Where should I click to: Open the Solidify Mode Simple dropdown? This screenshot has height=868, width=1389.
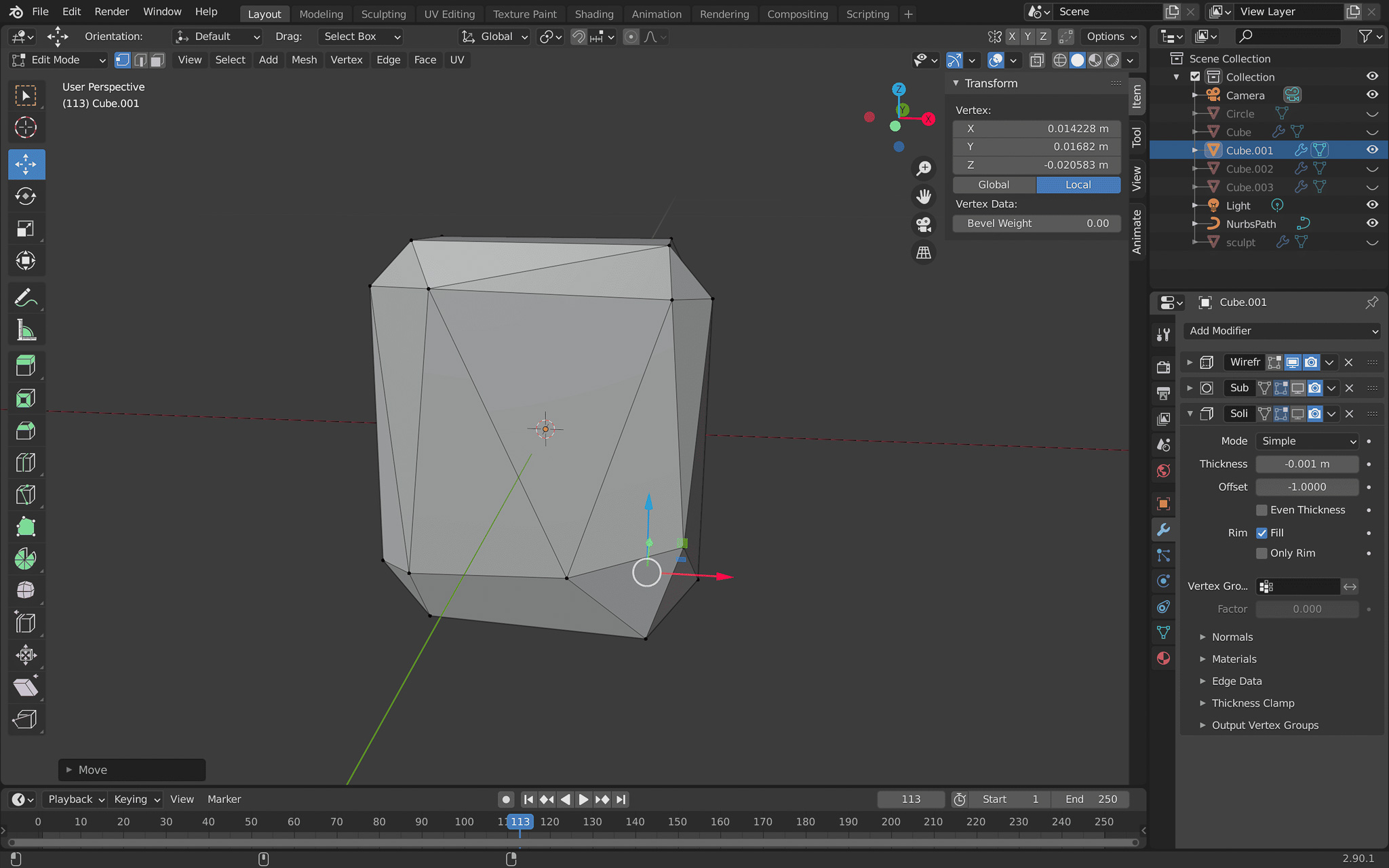click(1307, 441)
